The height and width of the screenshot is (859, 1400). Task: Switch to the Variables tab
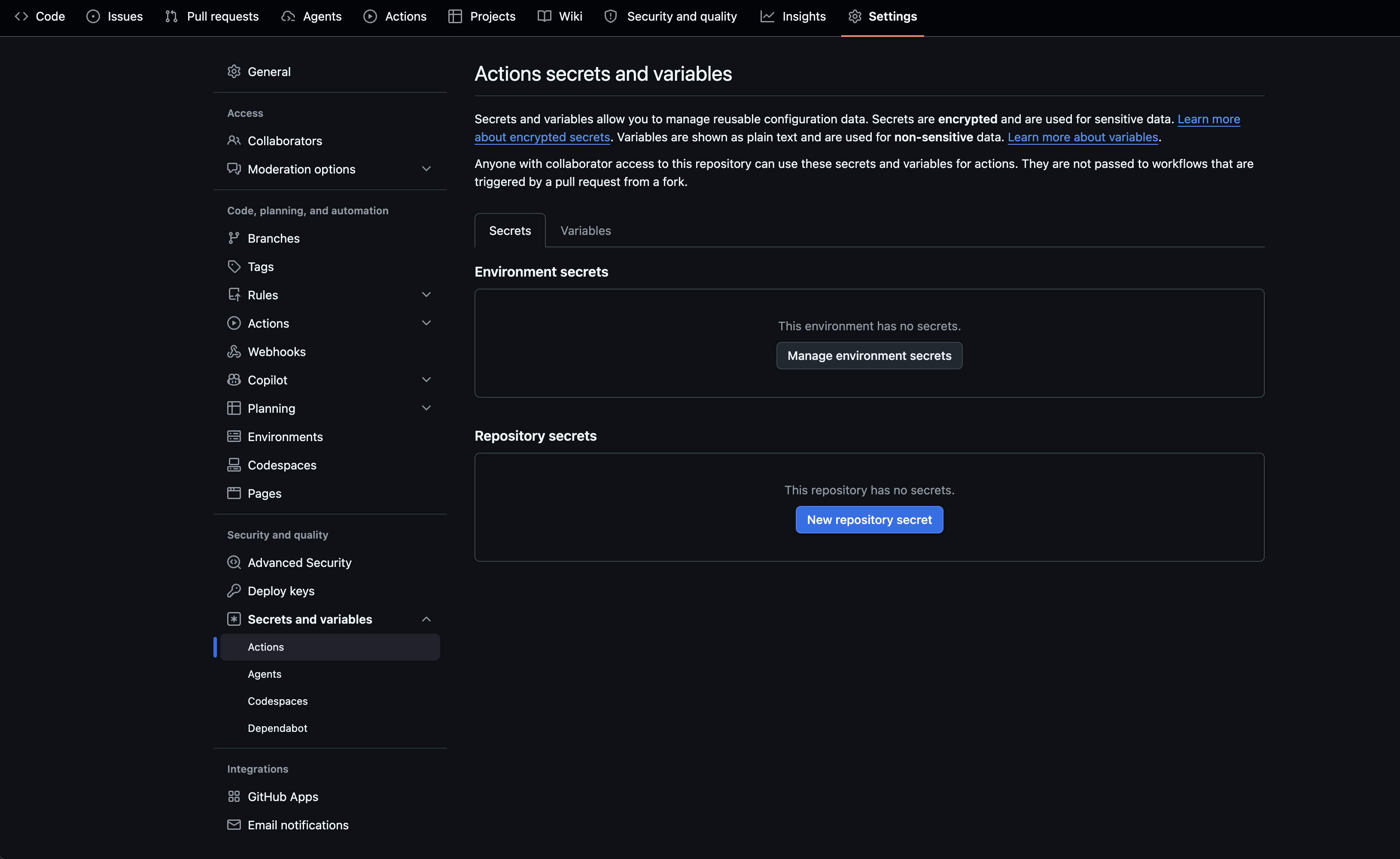point(585,231)
